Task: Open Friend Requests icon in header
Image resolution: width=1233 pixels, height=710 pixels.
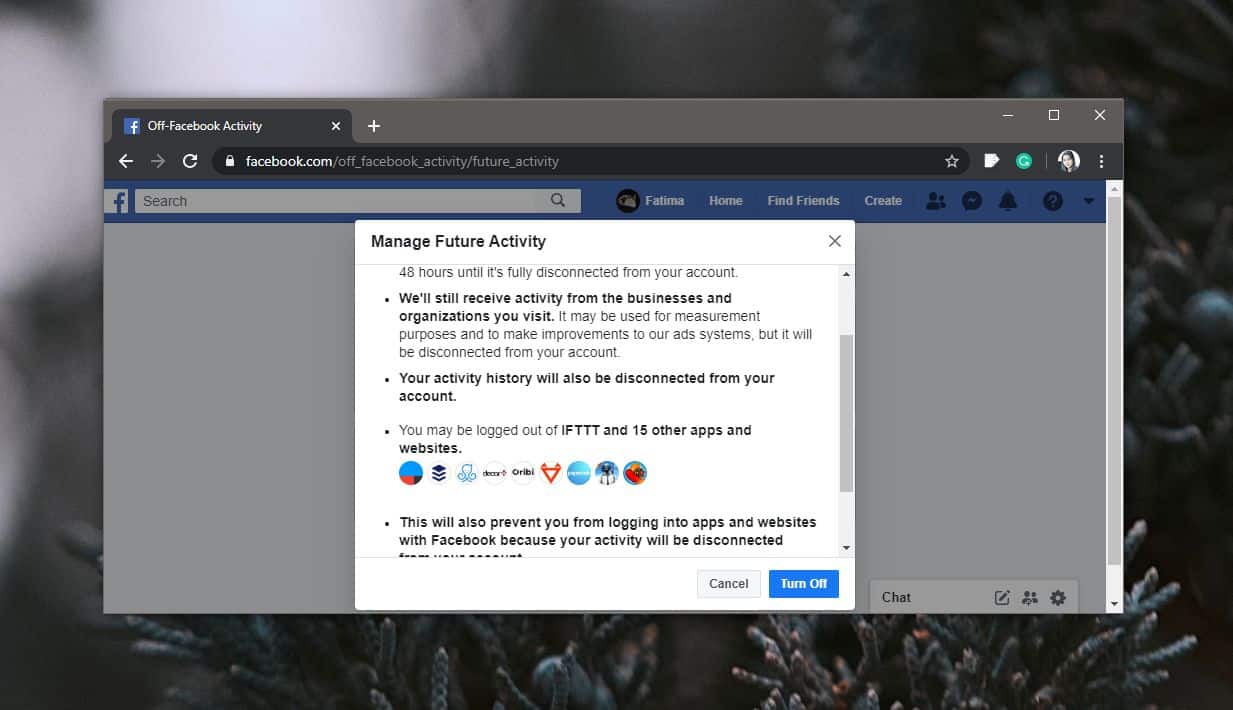Action: tap(936, 201)
